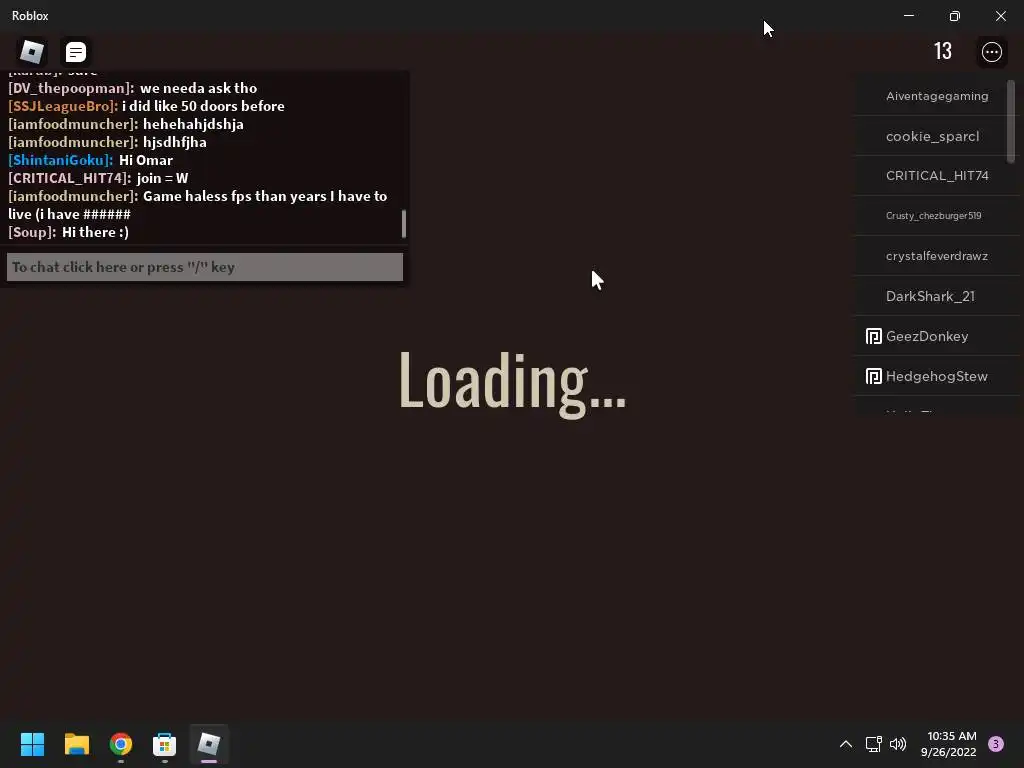This screenshot has height=768, width=1024.
Task: Open Google Chrome from the taskbar
Action: [121, 744]
